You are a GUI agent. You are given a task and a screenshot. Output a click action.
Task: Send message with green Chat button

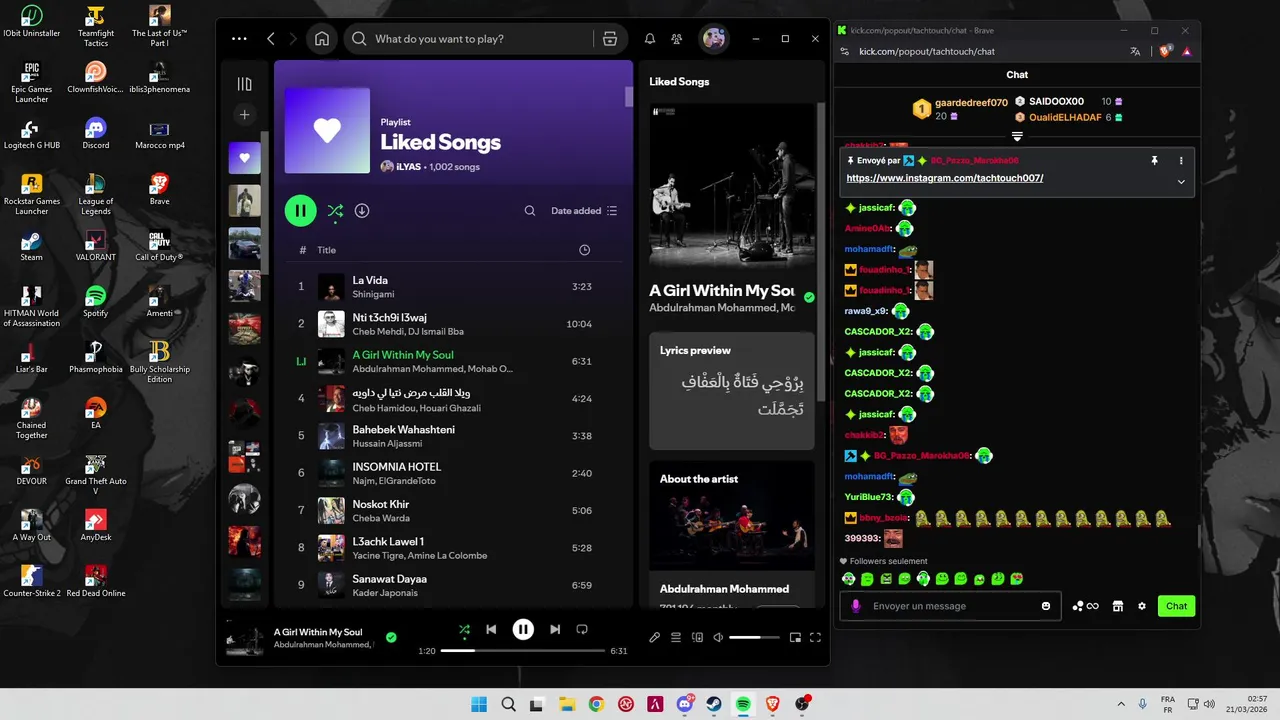1177,606
